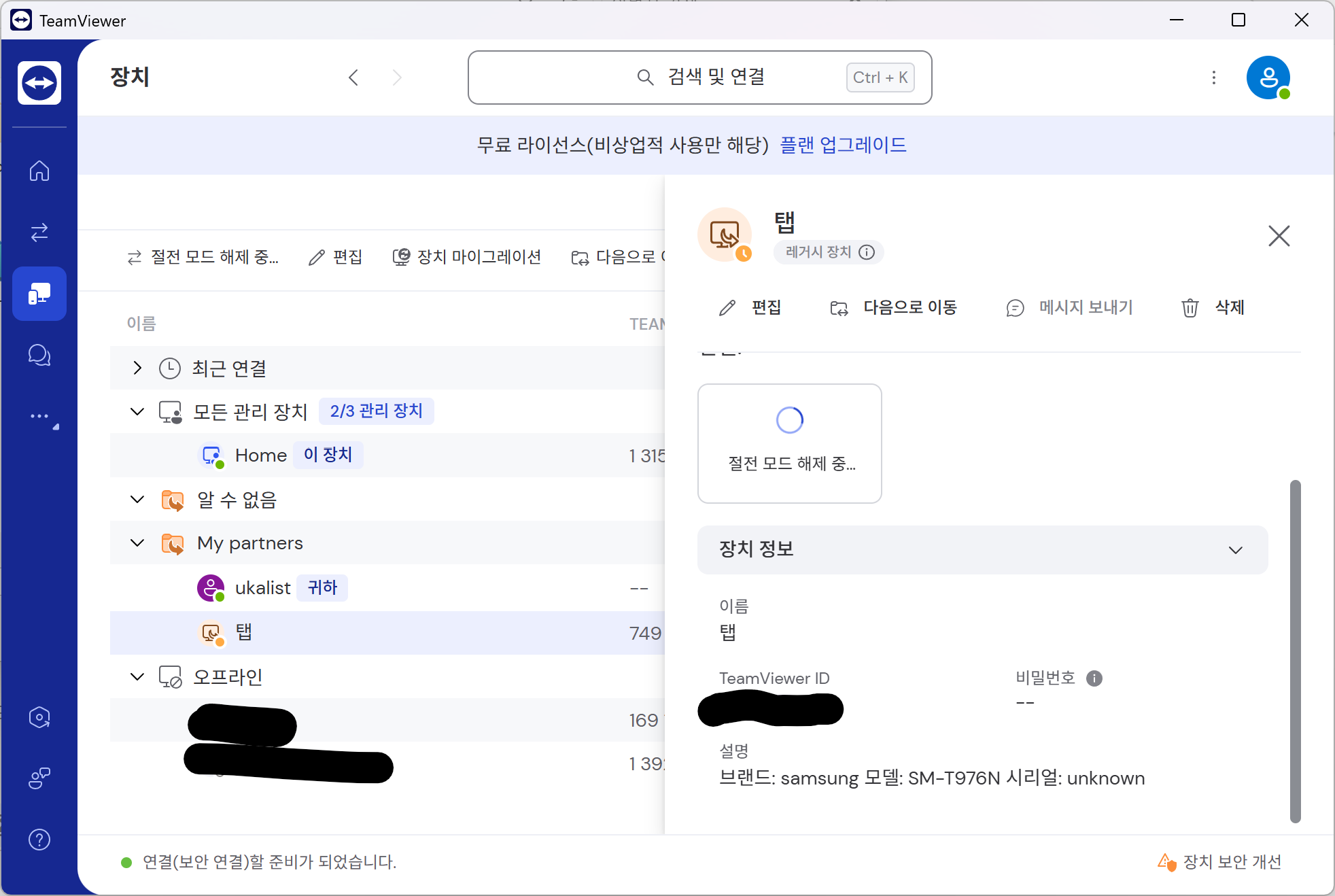Open the Help question mark icon
Screen dimensions: 1335x896
tap(39, 840)
